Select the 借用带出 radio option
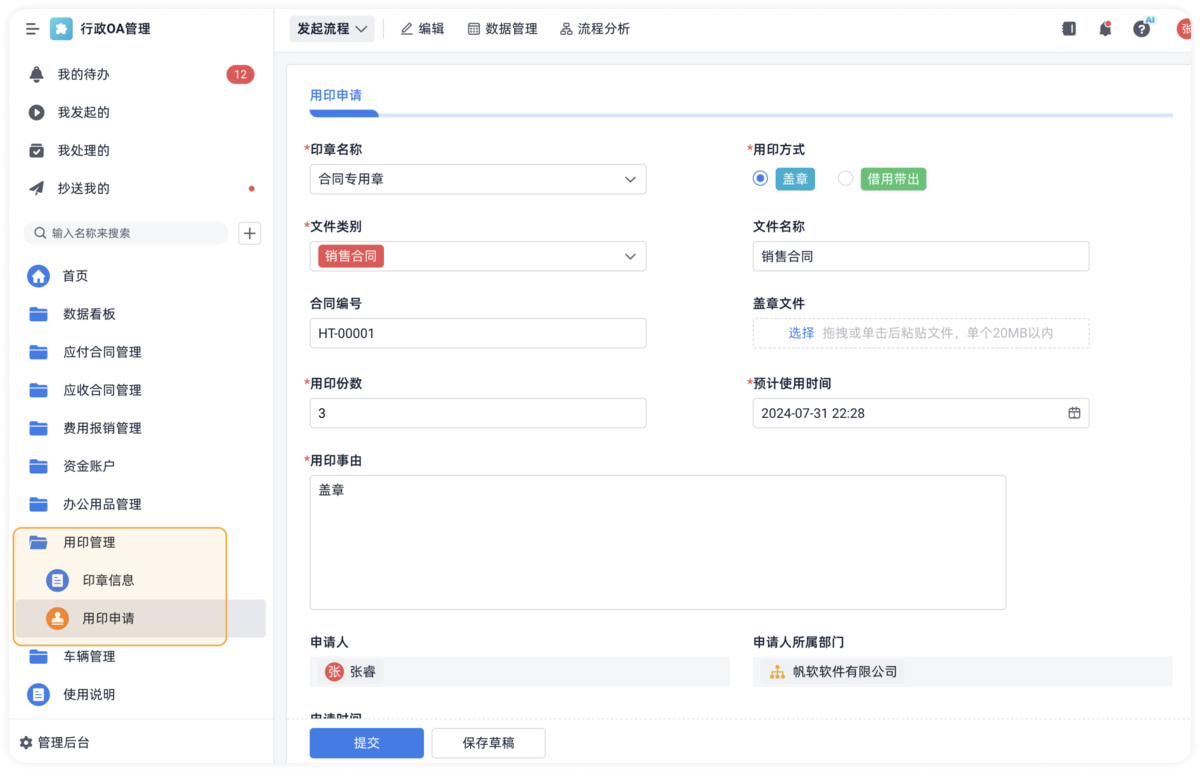Image resolution: width=1200 pixels, height=772 pixels. click(846, 179)
